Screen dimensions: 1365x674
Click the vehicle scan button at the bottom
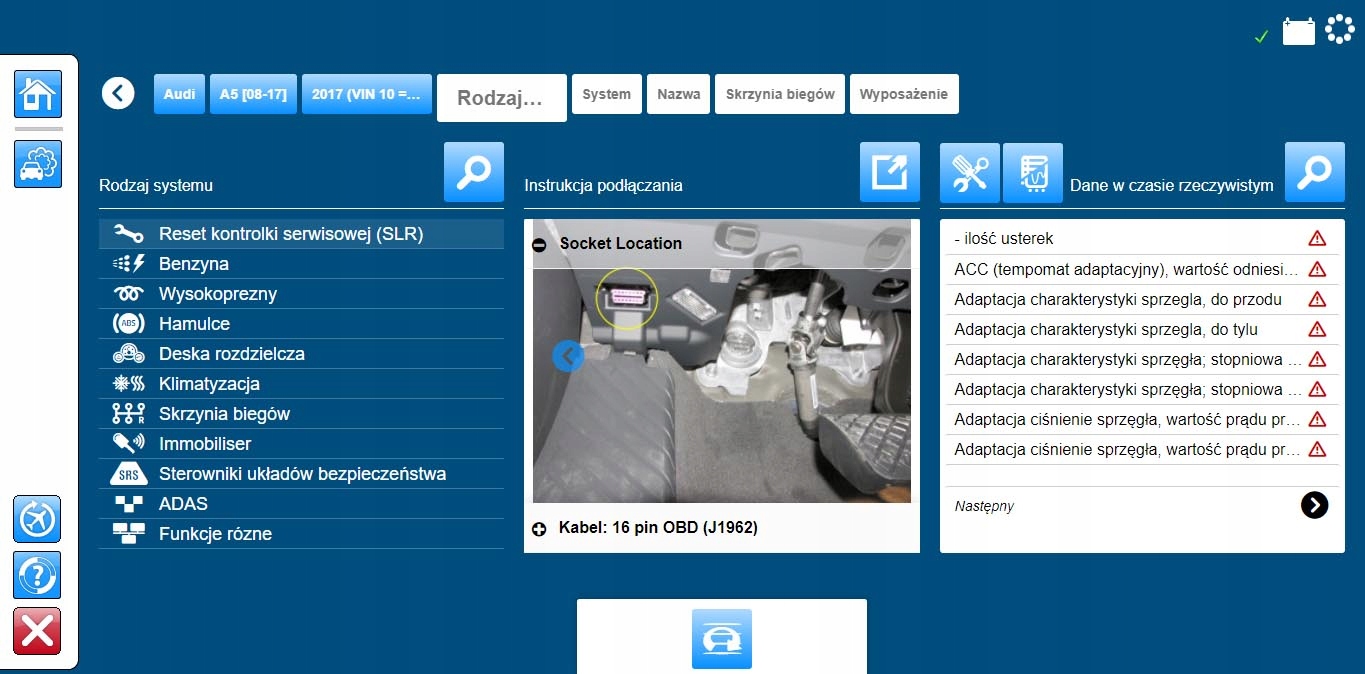[721, 639]
